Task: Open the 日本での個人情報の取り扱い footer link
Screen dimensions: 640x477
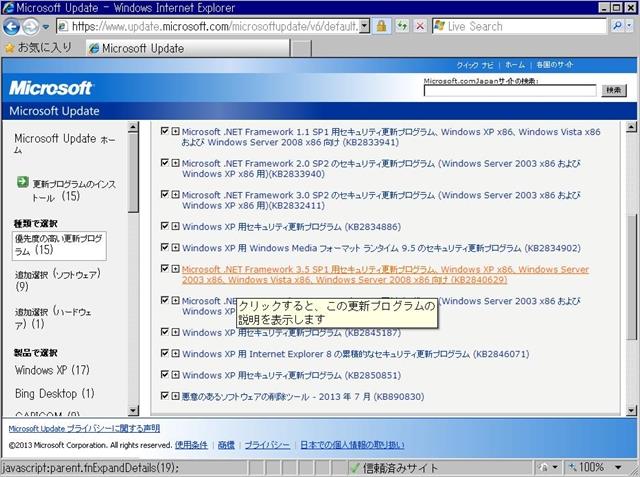Action: (x=352, y=445)
